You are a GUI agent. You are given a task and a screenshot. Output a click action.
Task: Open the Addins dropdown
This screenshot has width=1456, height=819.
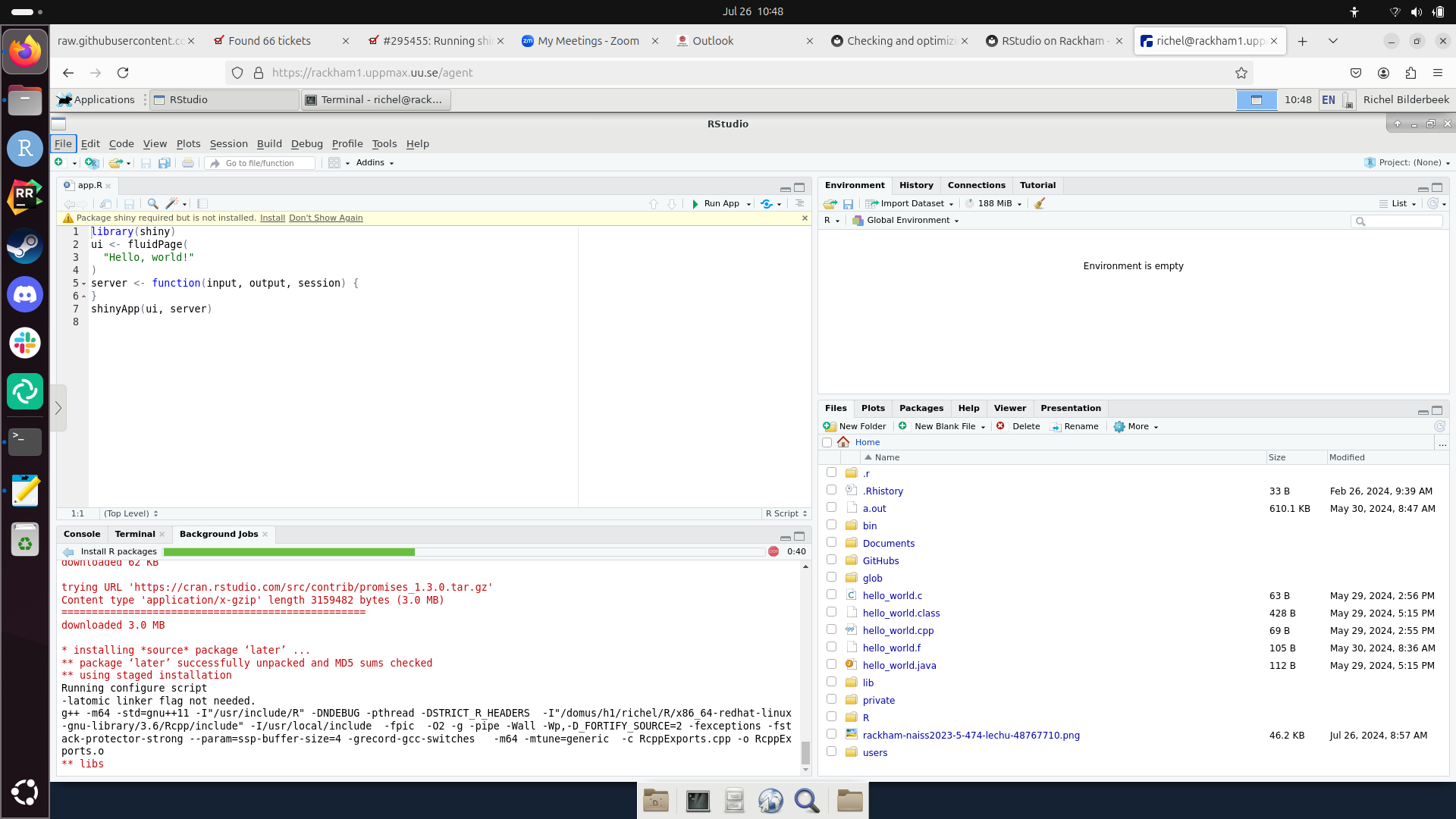(x=375, y=162)
